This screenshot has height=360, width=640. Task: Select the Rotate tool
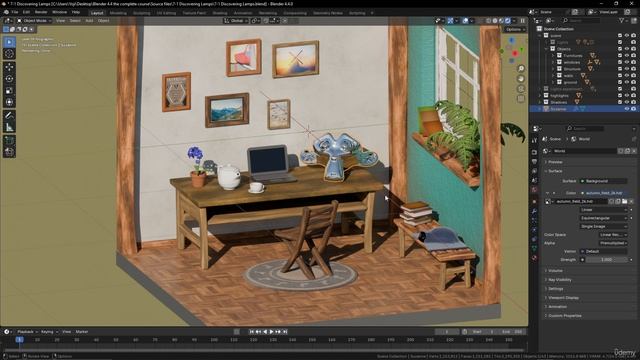(x=9, y=79)
